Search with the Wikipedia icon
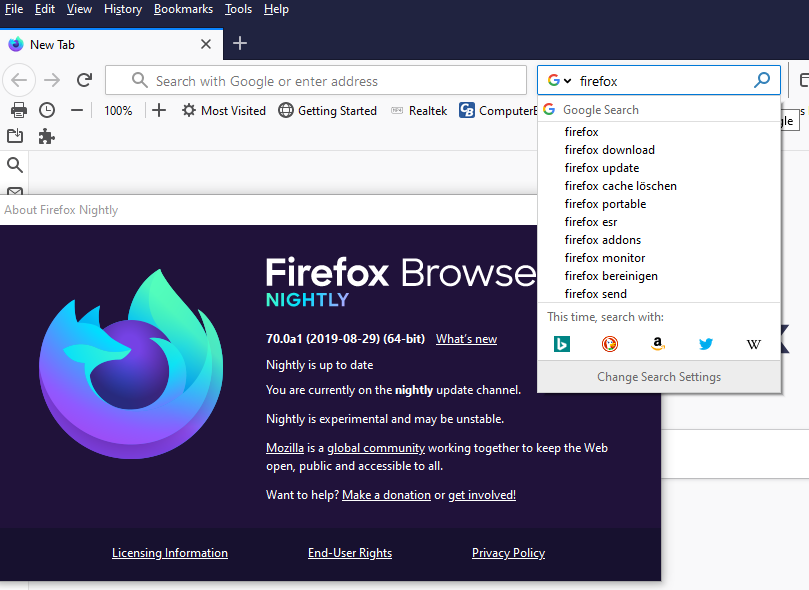809x590 pixels. click(753, 343)
